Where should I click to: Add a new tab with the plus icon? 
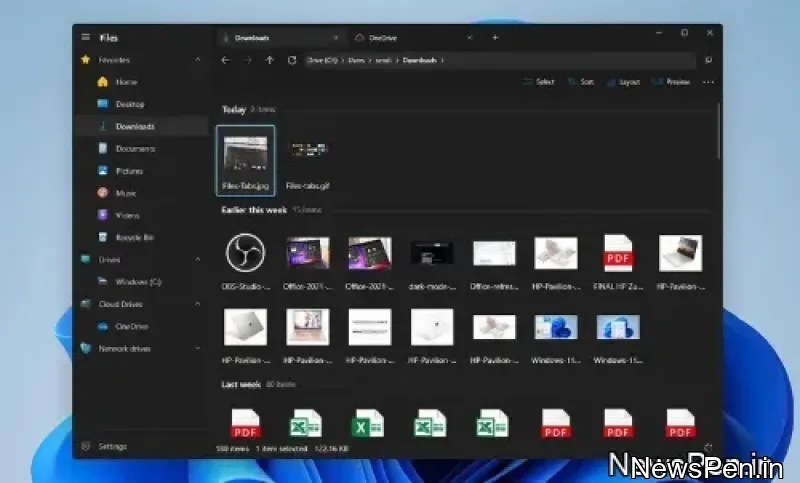494,37
